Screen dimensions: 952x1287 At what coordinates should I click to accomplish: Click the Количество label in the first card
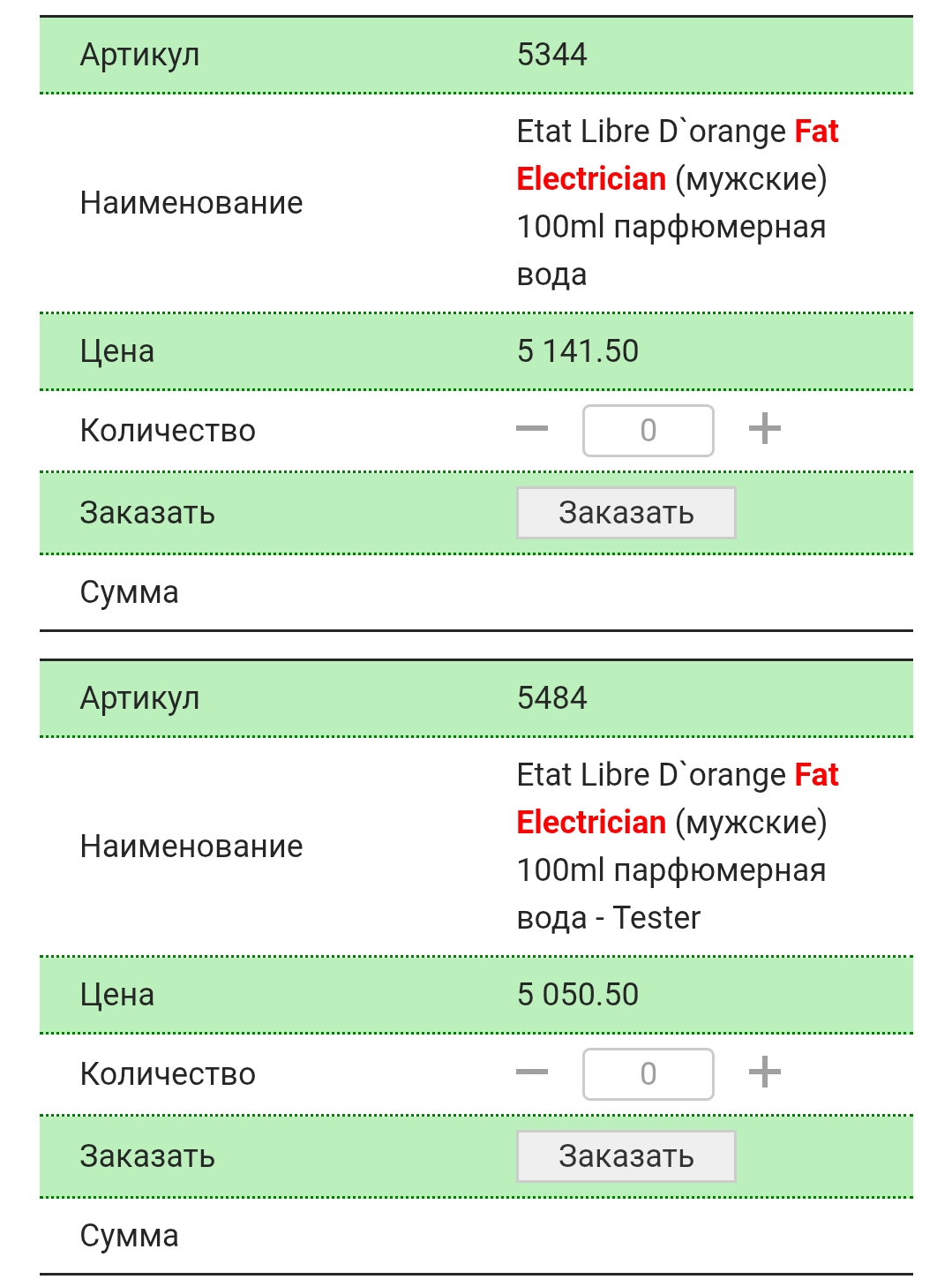click(x=168, y=431)
